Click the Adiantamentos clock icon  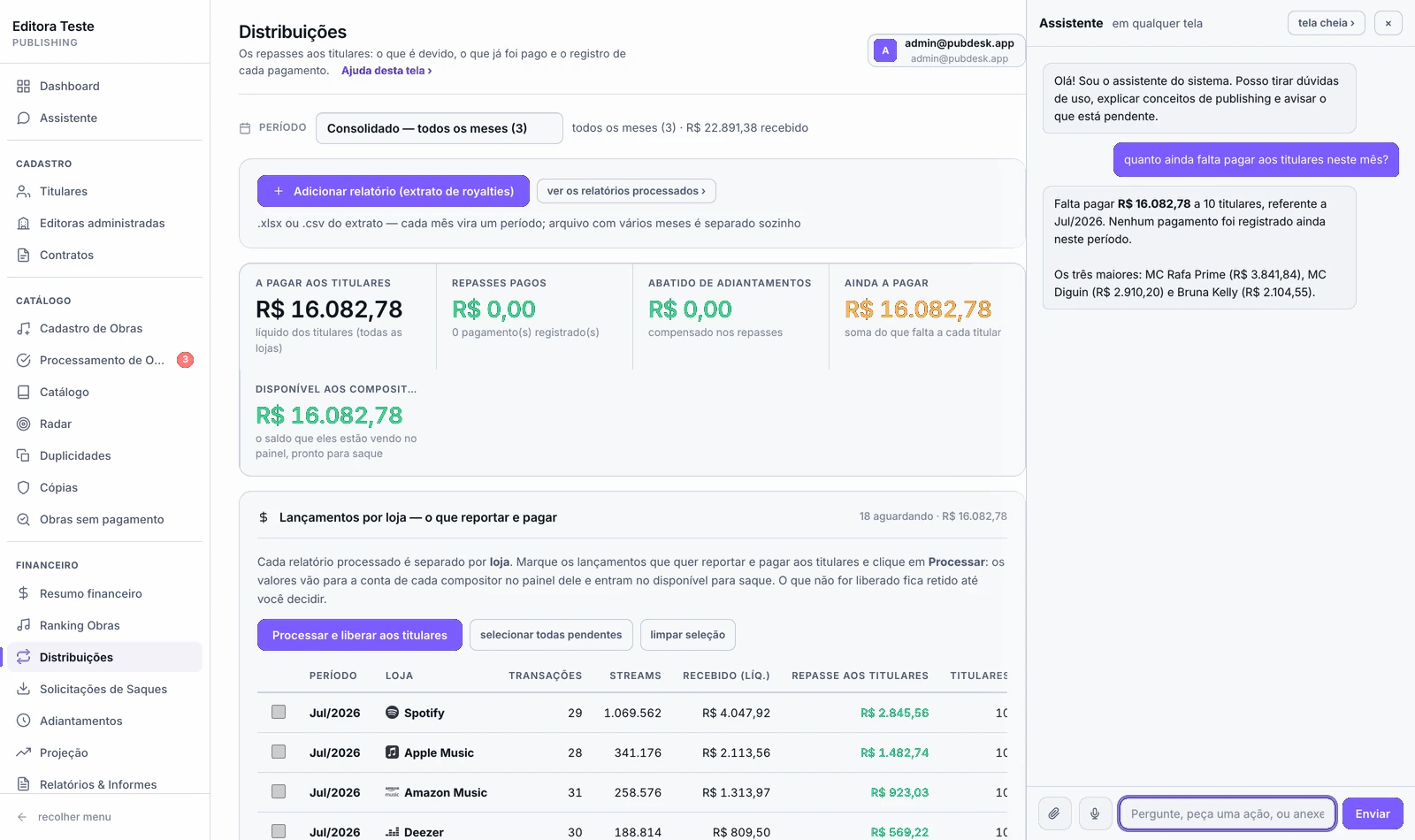24,721
